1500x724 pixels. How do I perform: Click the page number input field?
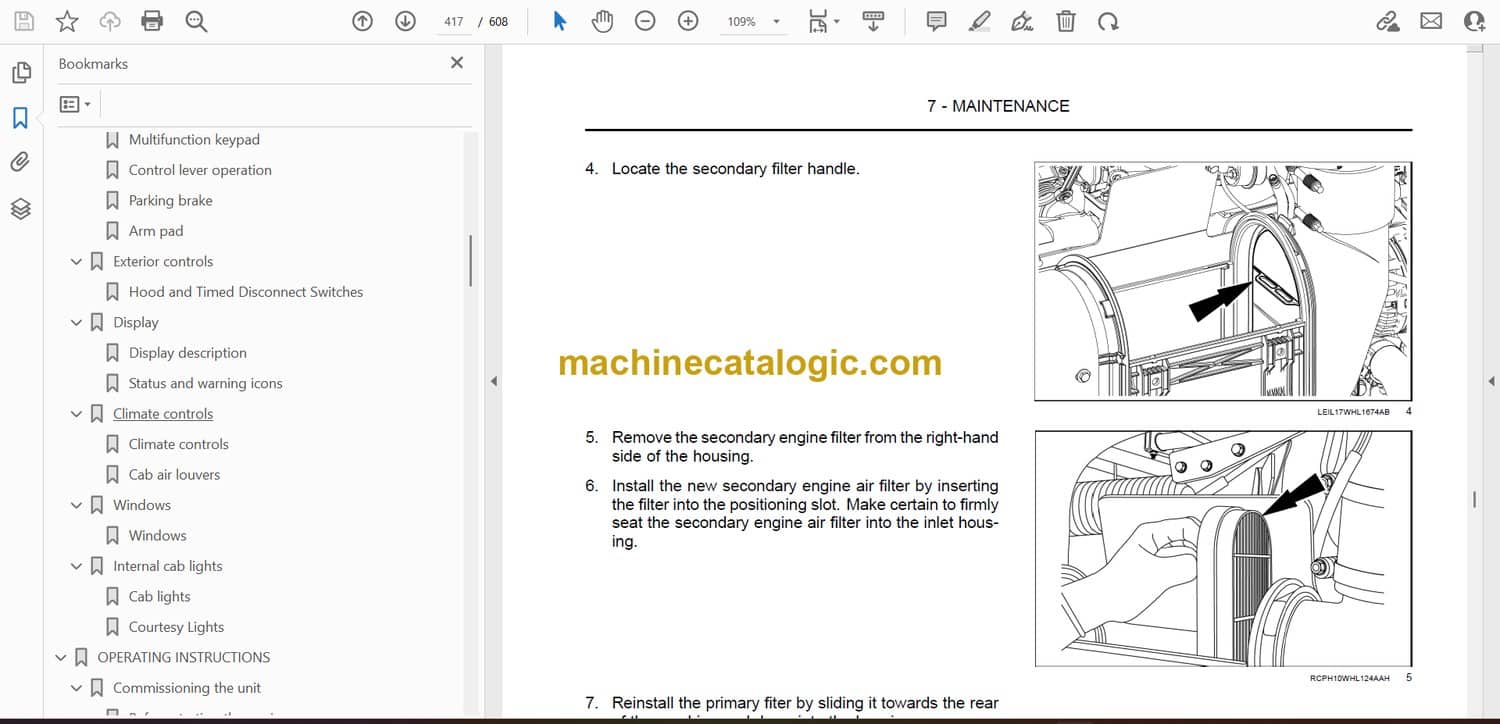[x=454, y=21]
